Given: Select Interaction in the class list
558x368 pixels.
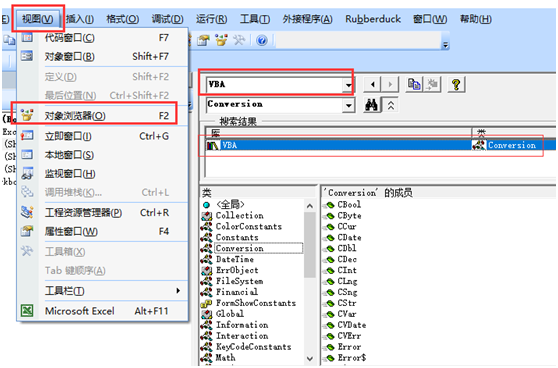Looking at the screenshot, I should (x=242, y=336).
